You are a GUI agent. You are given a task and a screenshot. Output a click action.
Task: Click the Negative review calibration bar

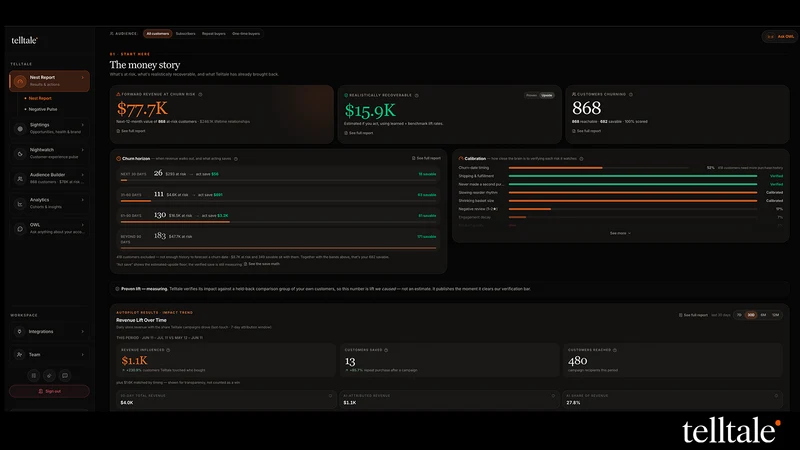(x=633, y=209)
